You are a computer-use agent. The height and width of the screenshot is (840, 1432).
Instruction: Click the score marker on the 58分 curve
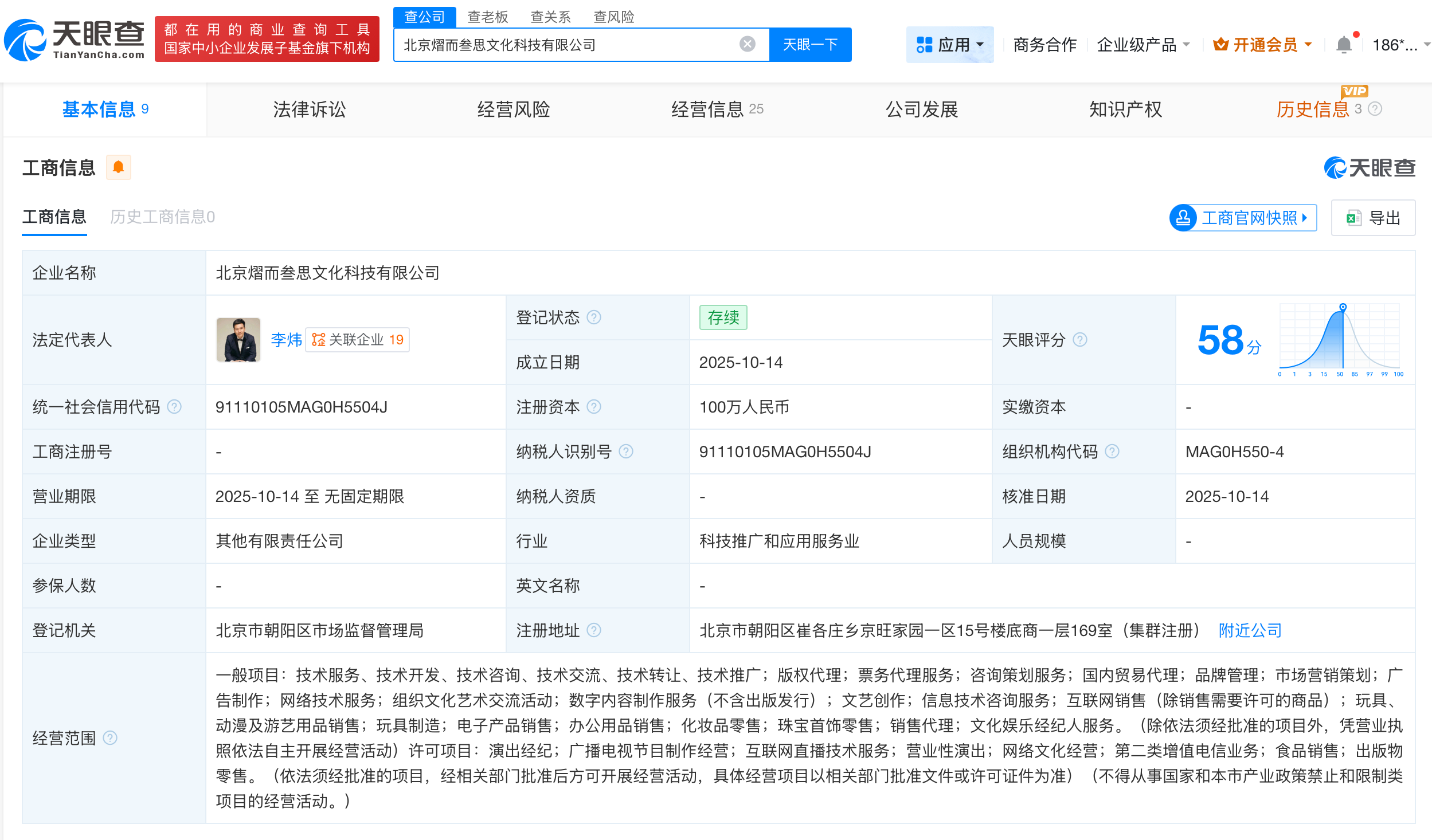[1341, 307]
